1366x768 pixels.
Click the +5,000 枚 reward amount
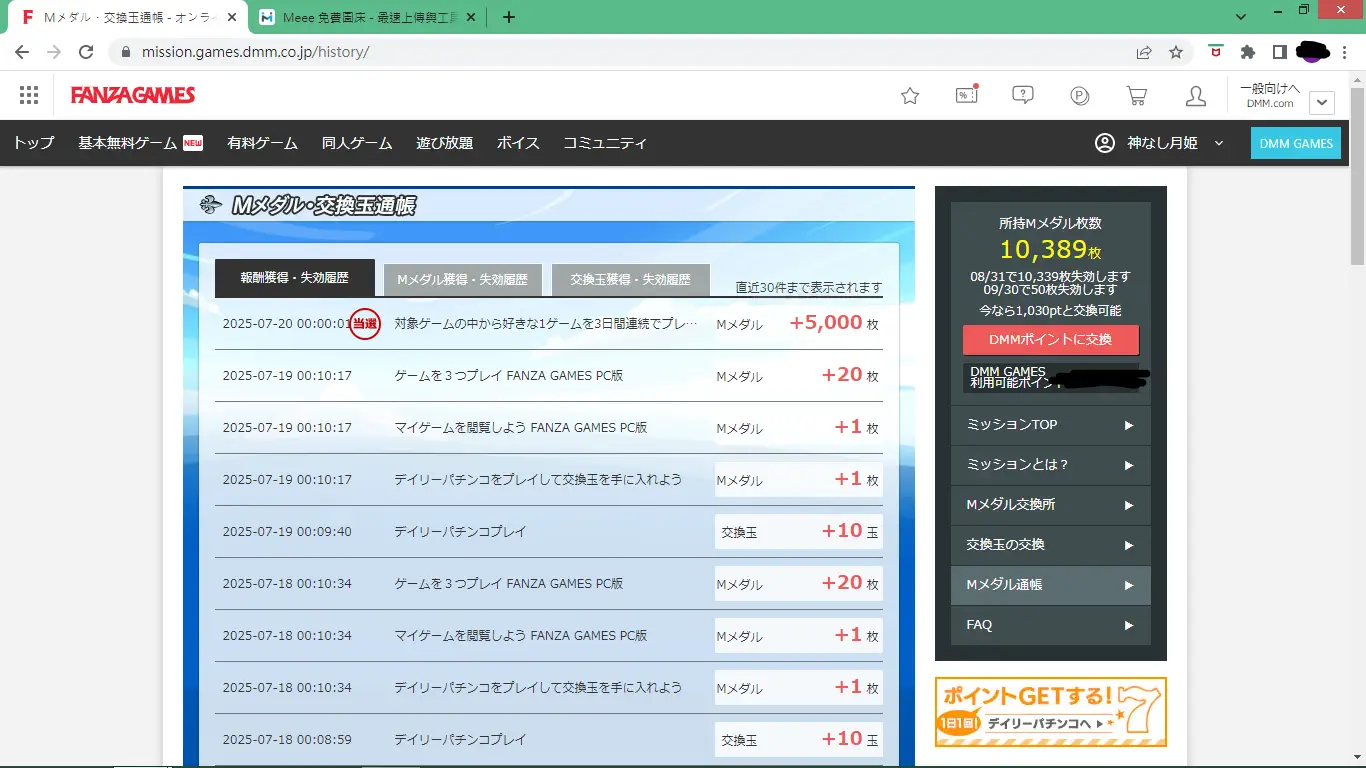(834, 323)
